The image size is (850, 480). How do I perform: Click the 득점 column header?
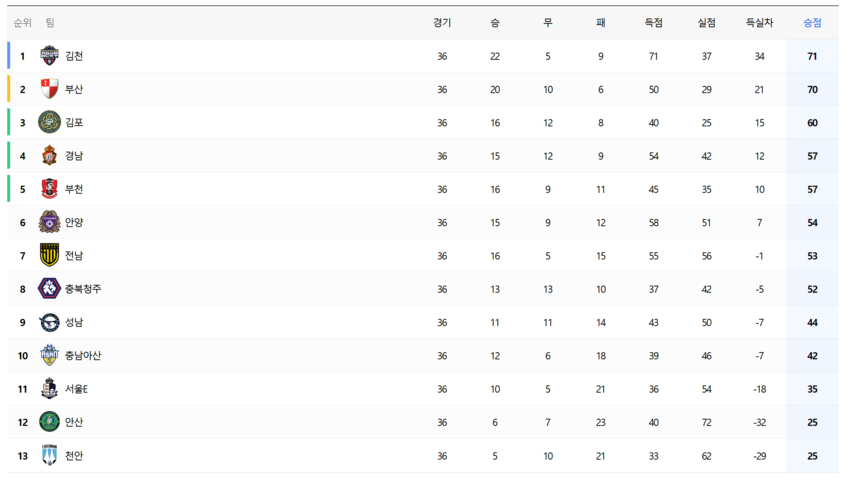(x=653, y=23)
